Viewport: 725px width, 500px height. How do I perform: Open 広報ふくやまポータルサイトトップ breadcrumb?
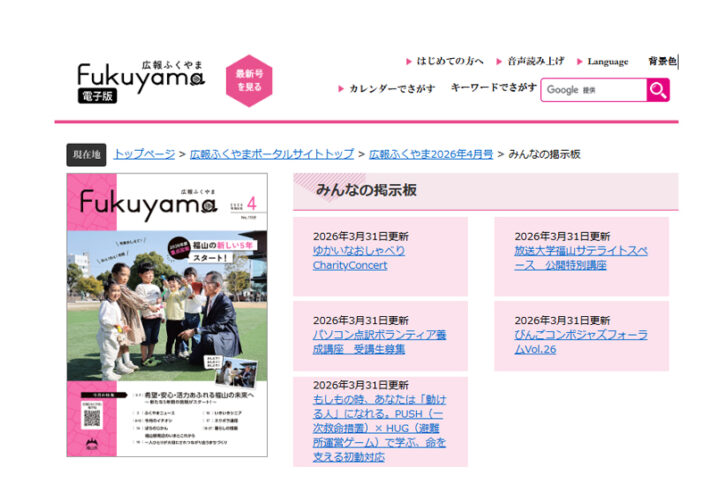[x=272, y=154]
